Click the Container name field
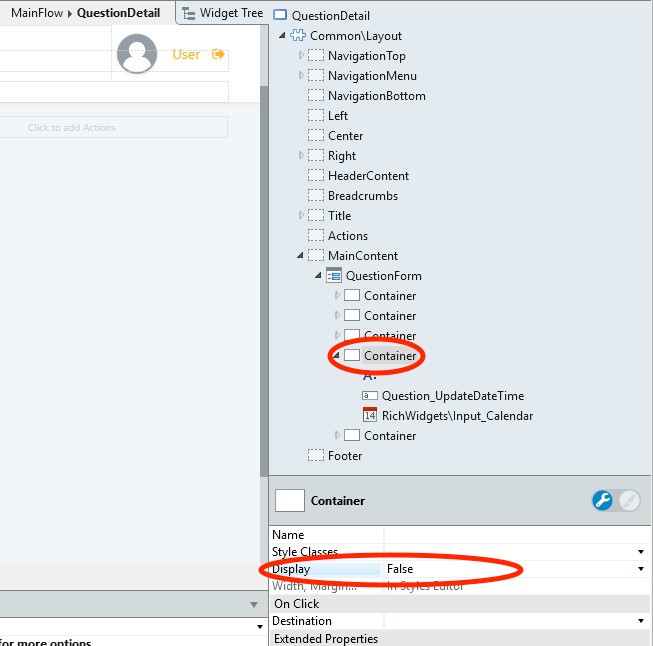653x646 pixels. click(517, 535)
